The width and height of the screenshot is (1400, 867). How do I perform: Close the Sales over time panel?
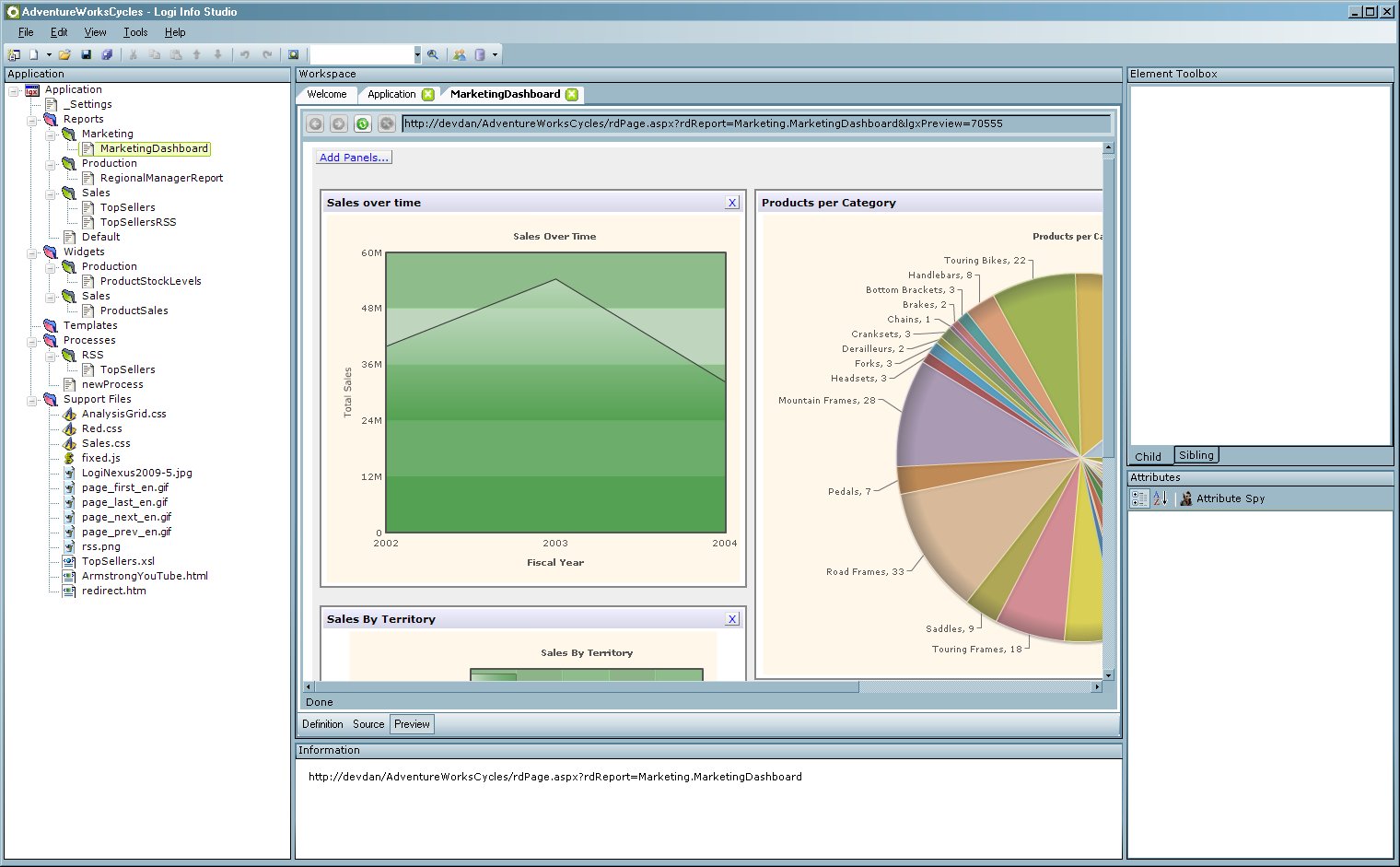[x=732, y=203]
